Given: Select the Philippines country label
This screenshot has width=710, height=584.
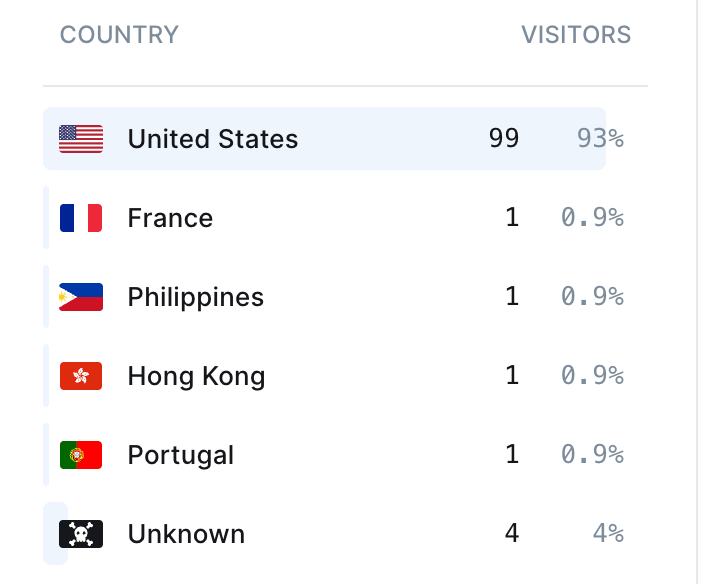Looking at the screenshot, I should [196, 297].
